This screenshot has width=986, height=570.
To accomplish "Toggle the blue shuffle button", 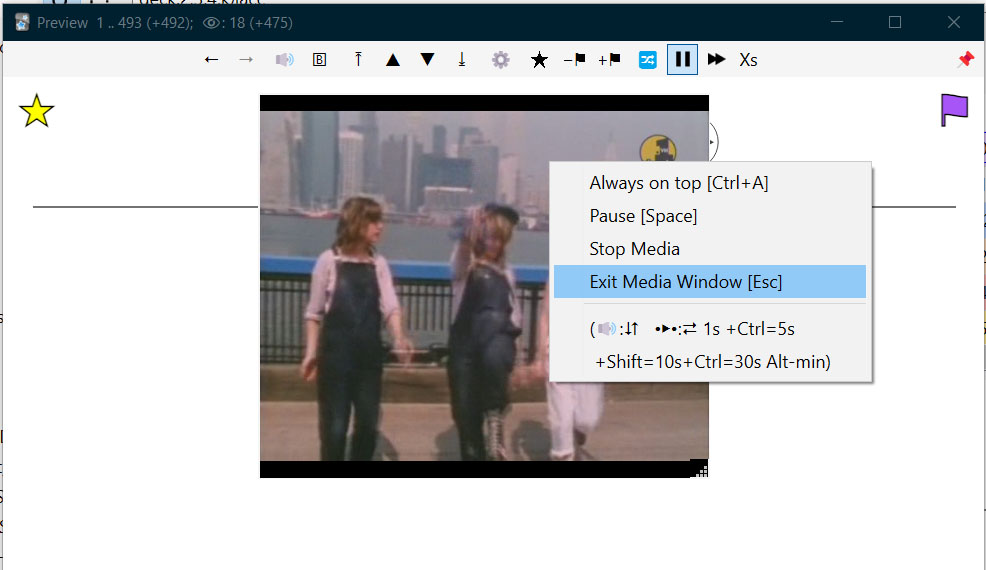I will tap(648, 60).
